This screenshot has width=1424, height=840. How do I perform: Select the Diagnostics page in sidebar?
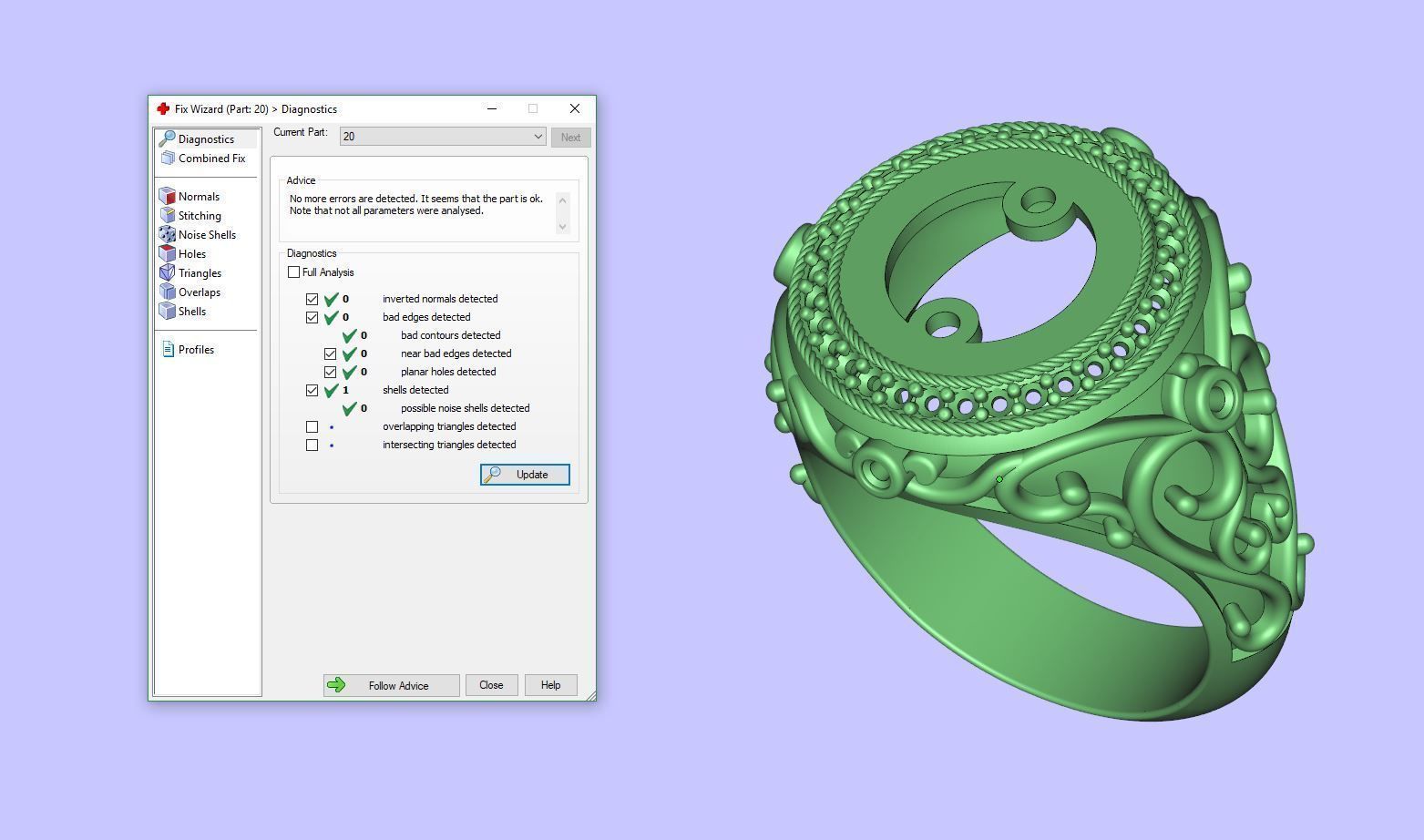(206, 139)
